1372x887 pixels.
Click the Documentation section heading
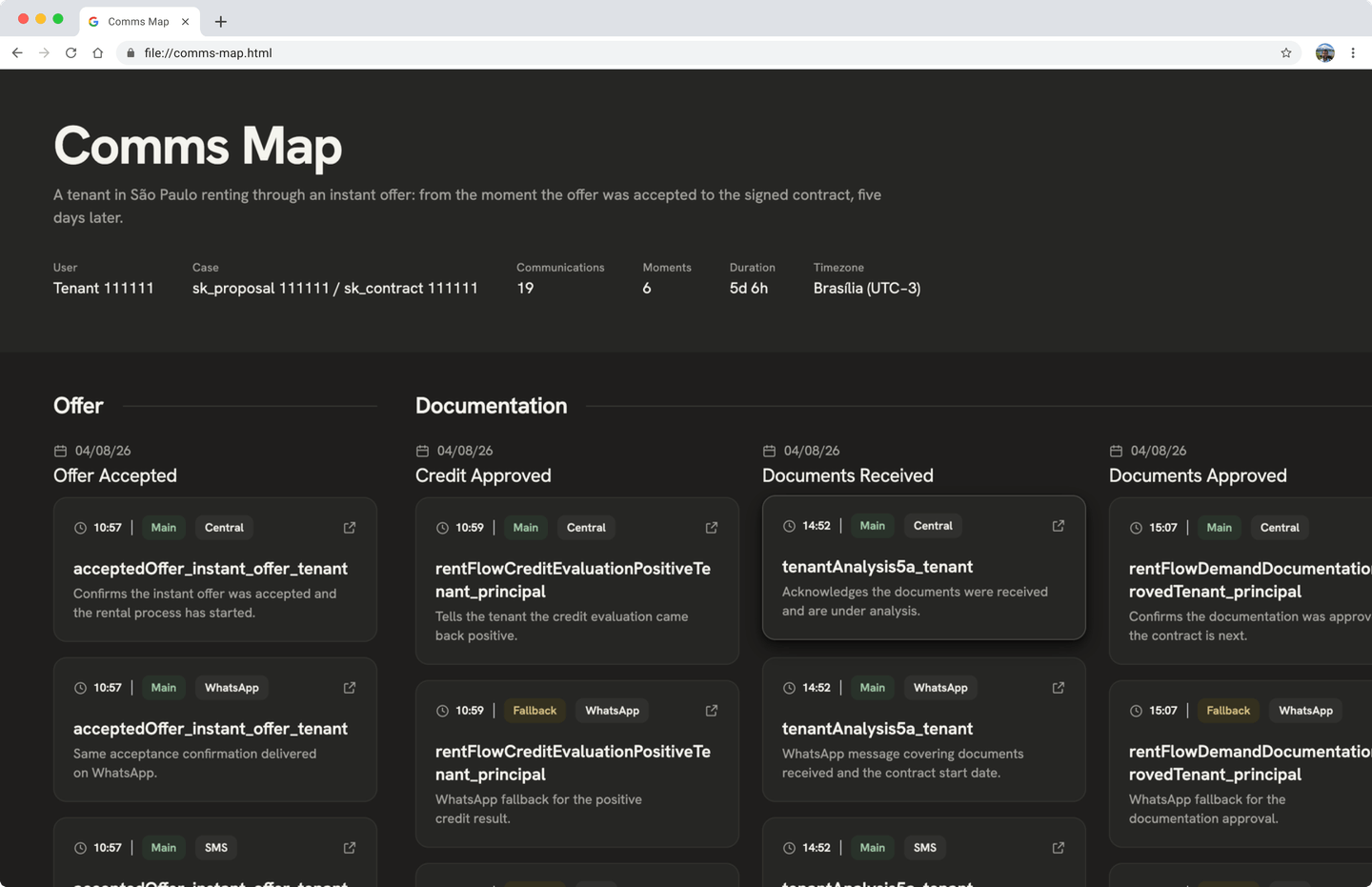tap(491, 406)
